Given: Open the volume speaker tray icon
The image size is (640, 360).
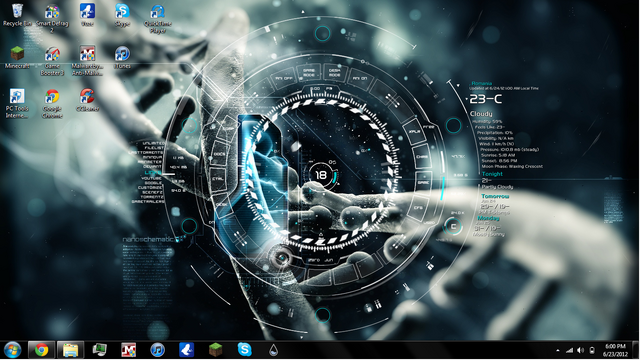Looking at the screenshot, I should click(x=580, y=350).
